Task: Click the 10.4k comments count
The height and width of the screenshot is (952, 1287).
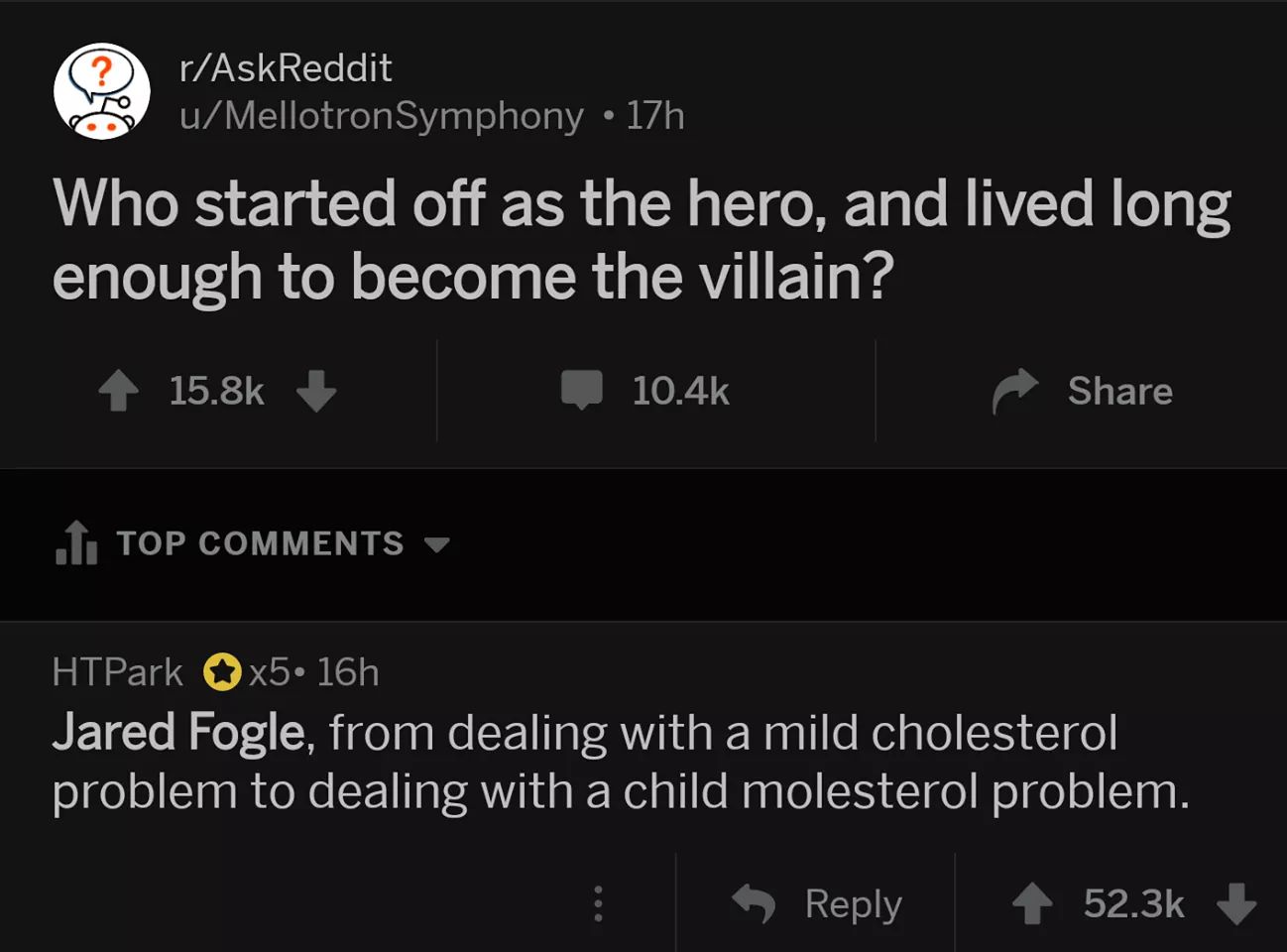Action: (680, 391)
